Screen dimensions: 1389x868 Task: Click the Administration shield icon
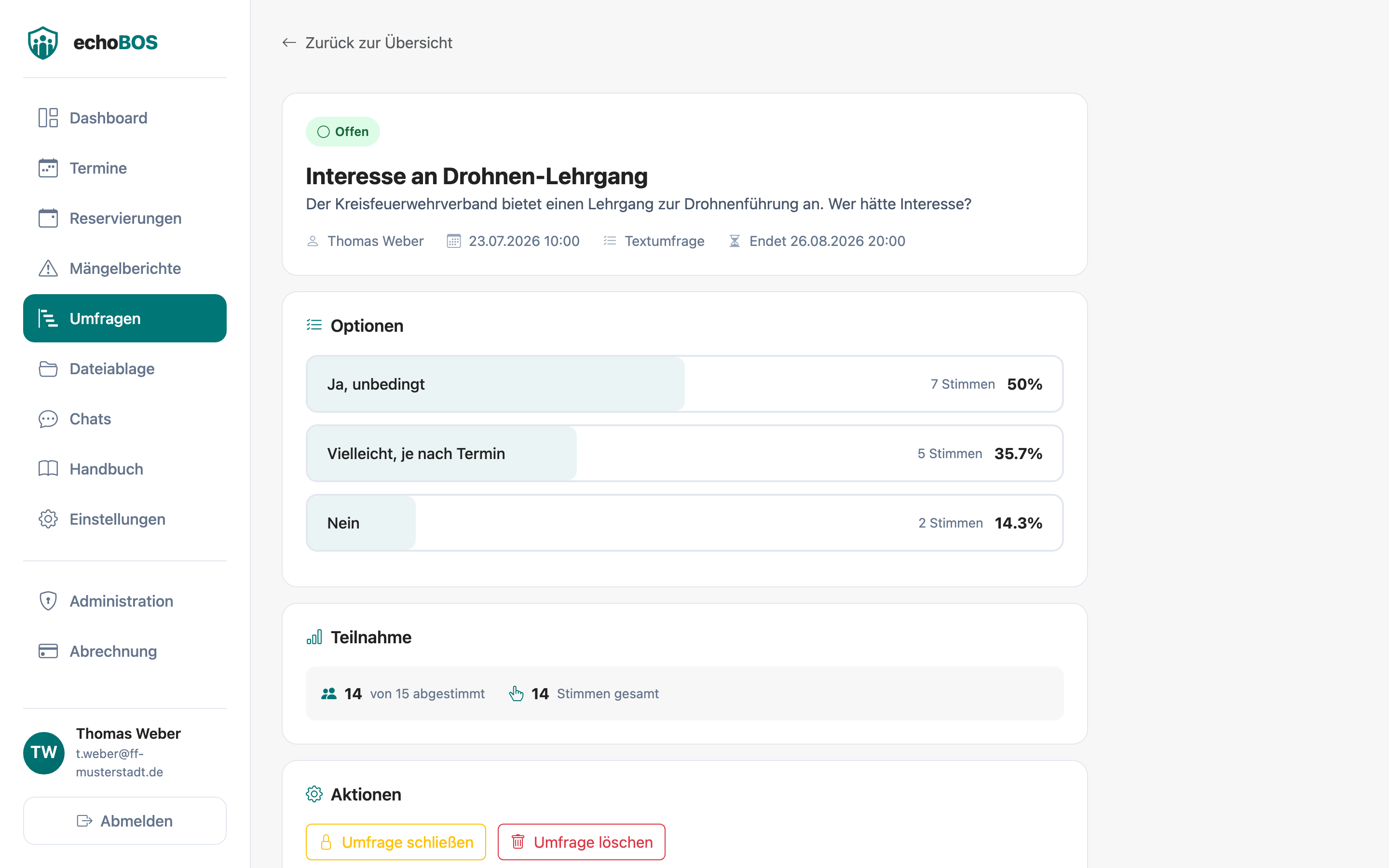48,601
